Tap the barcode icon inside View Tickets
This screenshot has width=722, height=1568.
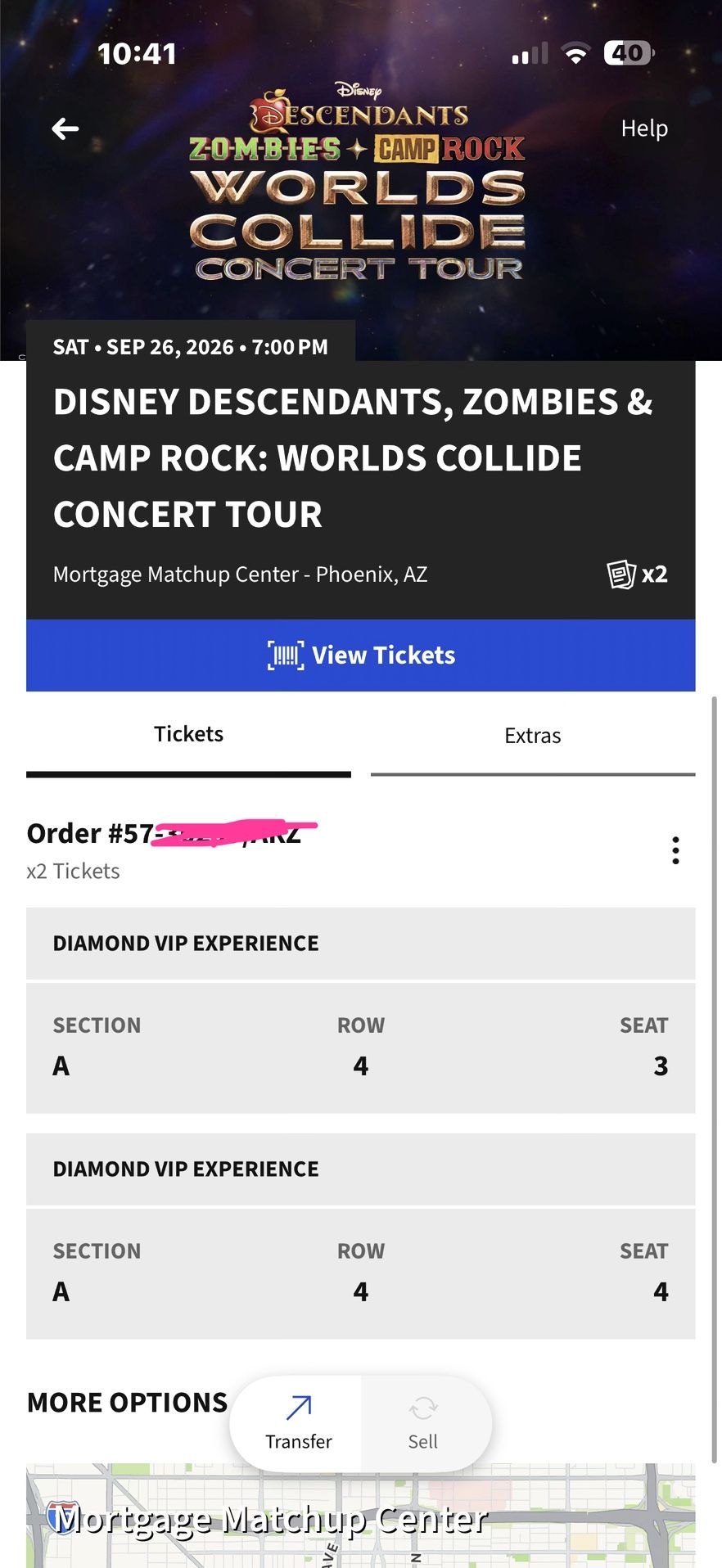click(284, 655)
